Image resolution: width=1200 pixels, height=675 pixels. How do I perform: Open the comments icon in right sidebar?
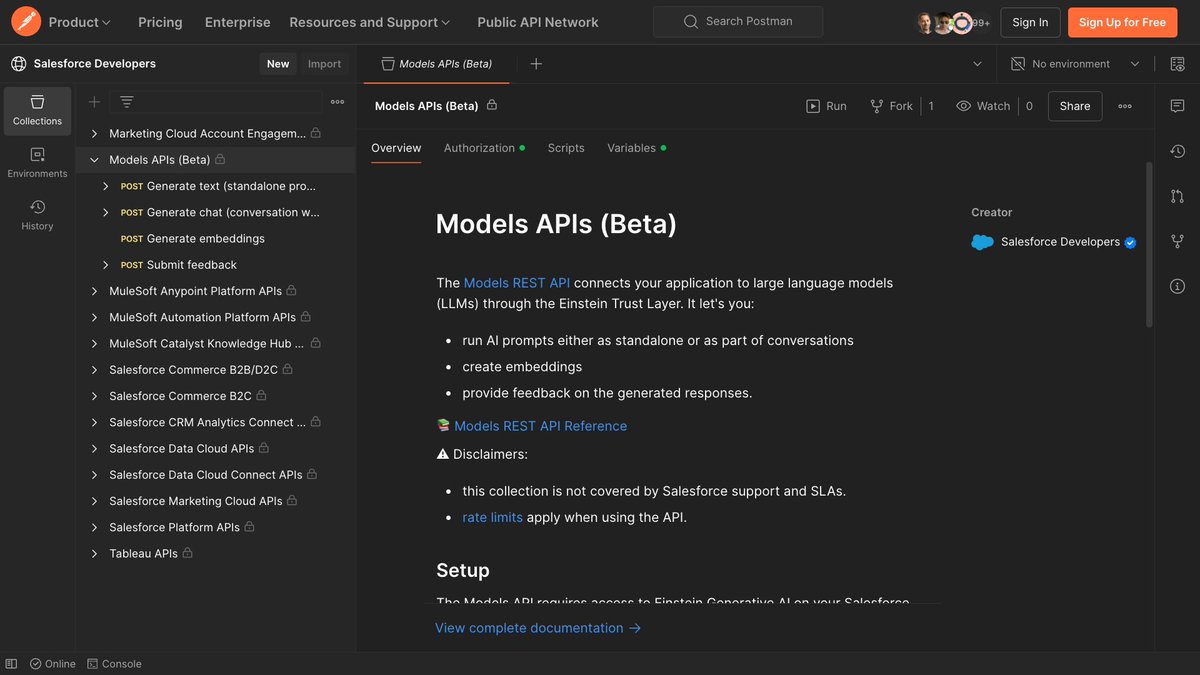pyautogui.click(x=1177, y=106)
